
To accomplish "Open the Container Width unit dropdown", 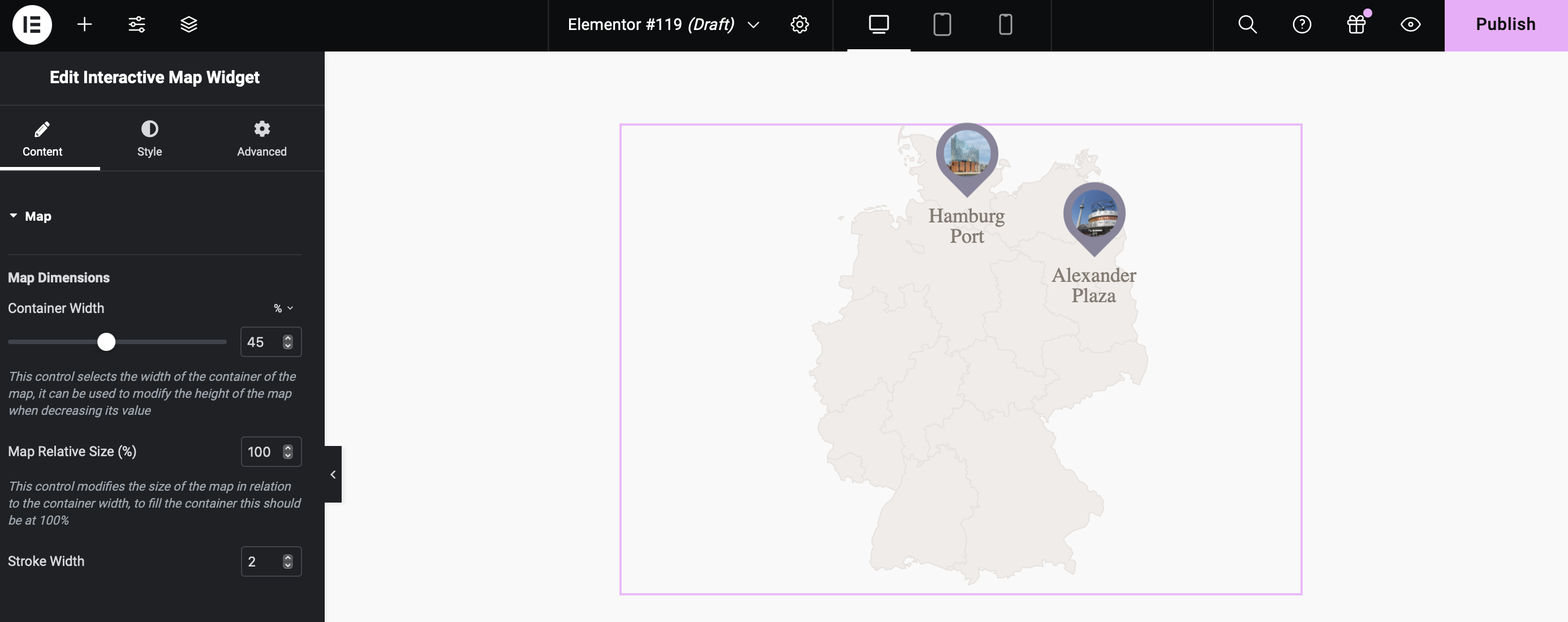I will pyautogui.click(x=283, y=308).
